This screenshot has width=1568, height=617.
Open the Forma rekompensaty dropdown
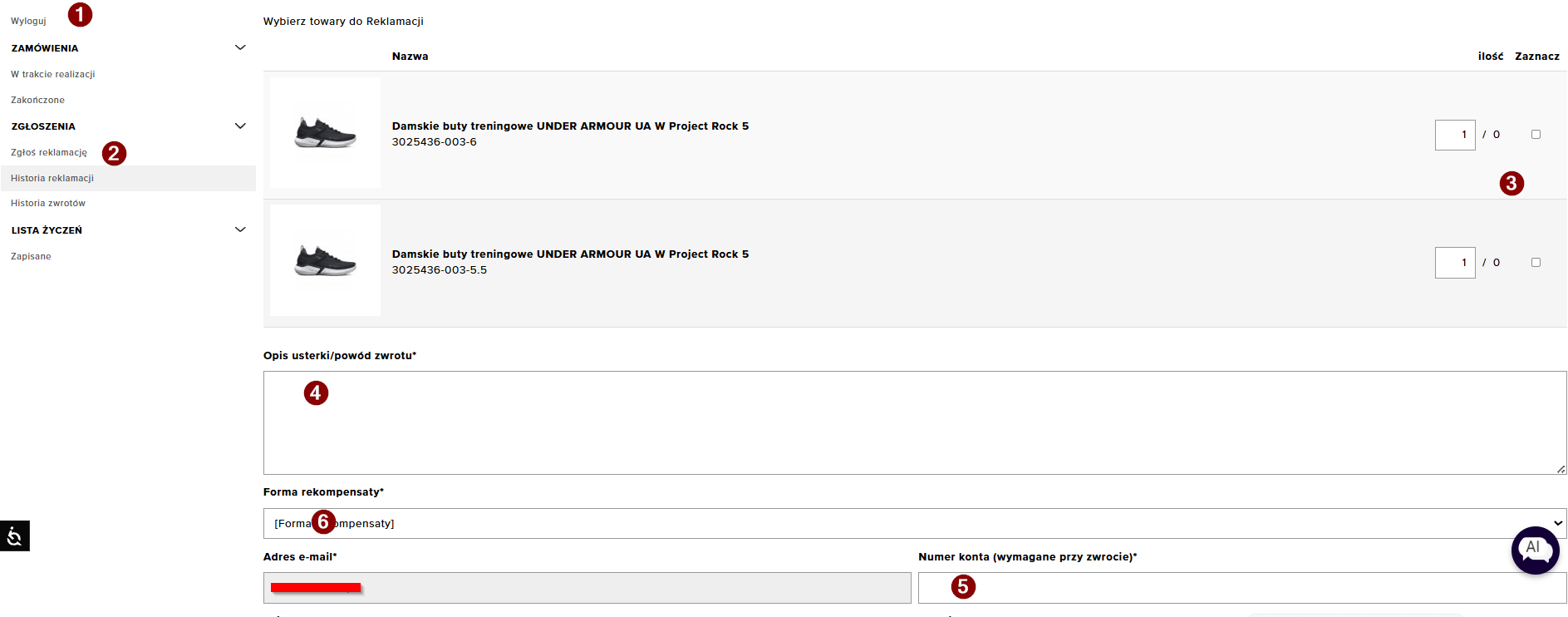(x=914, y=524)
